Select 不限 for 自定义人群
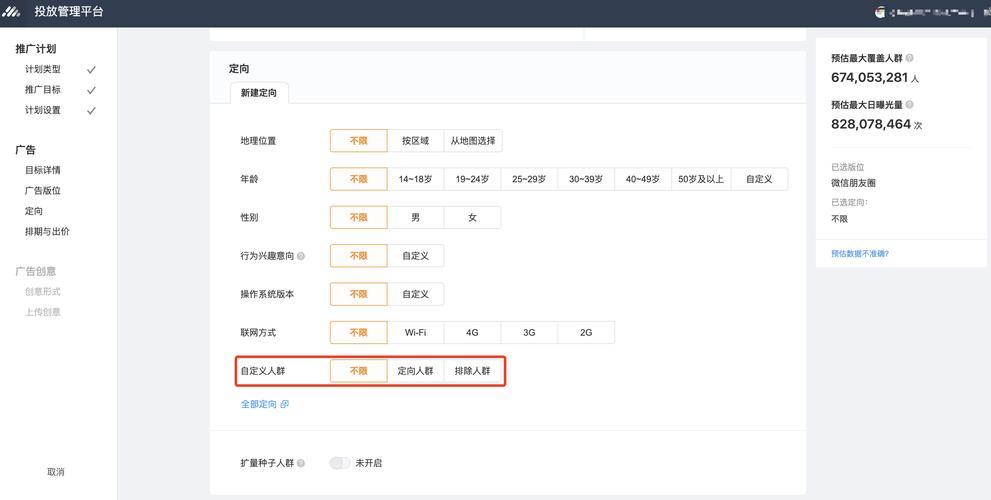This screenshot has width=991, height=500. tap(358, 371)
